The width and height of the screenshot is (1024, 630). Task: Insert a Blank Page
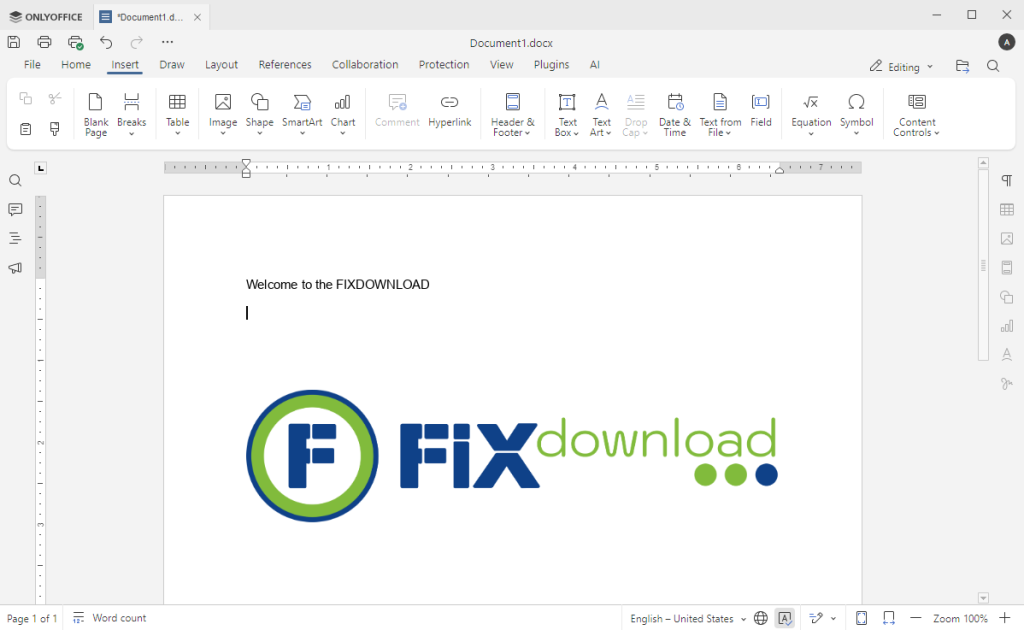click(x=96, y=114)
